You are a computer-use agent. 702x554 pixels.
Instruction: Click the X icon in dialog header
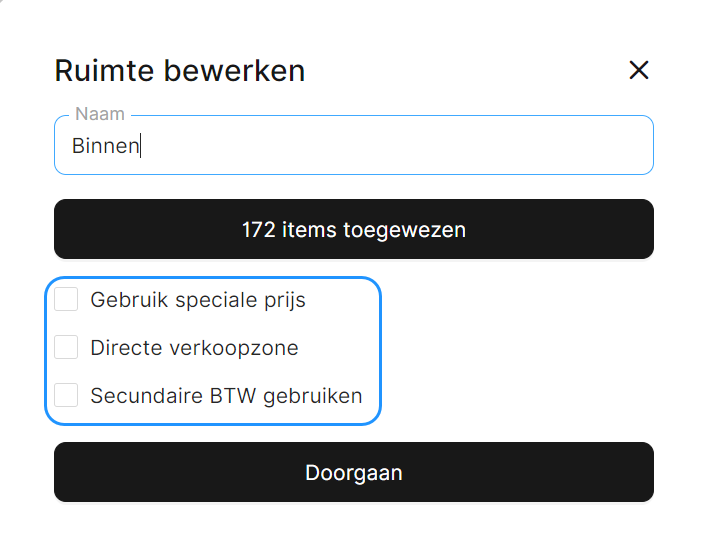click(638, 70)
